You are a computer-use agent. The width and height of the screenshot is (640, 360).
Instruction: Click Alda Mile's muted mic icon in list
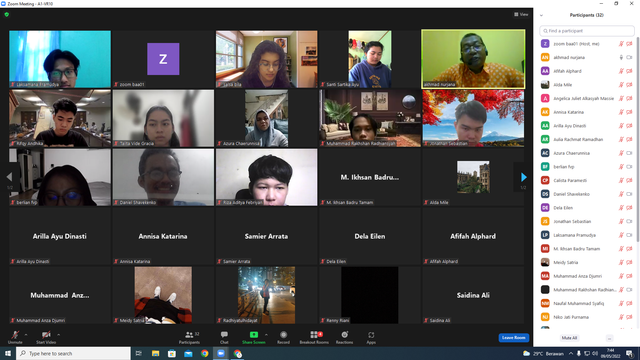[621, 85]
